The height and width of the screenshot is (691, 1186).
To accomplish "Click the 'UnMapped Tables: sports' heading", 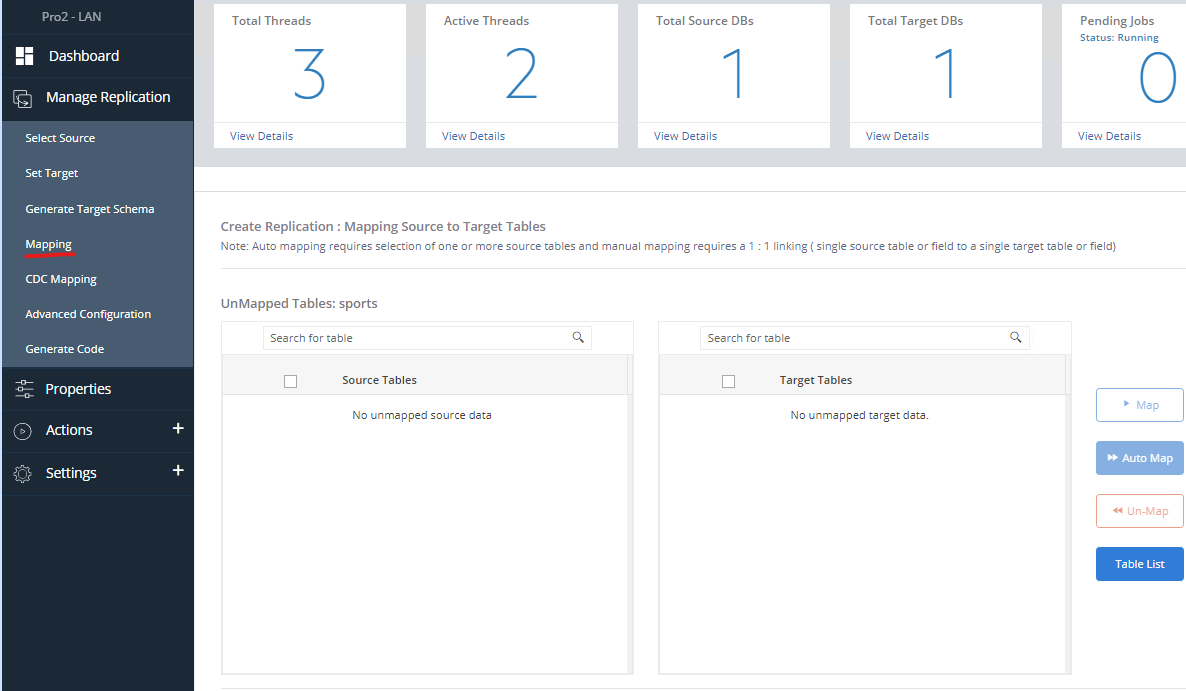I will pyautogui.click(x=299, y=303).
